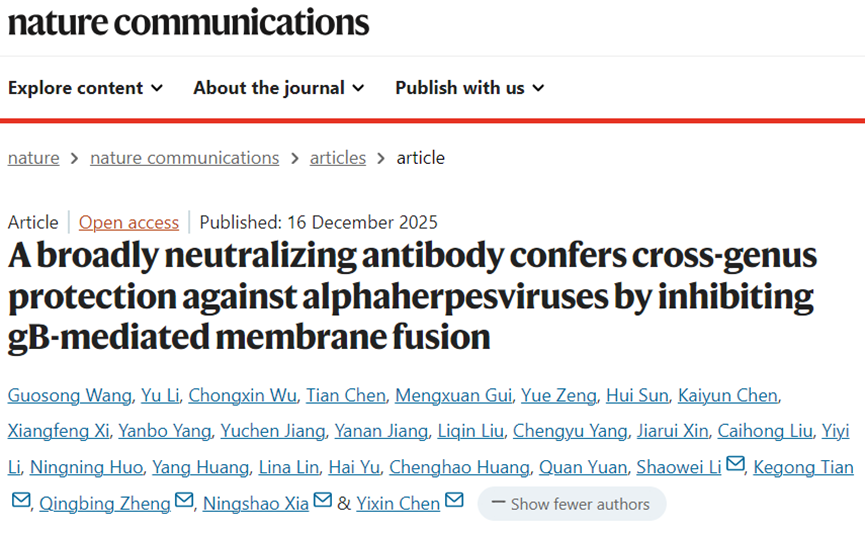Open the Open access link
Viewport: 865px width, 535px height.
[x=129, y=222]
